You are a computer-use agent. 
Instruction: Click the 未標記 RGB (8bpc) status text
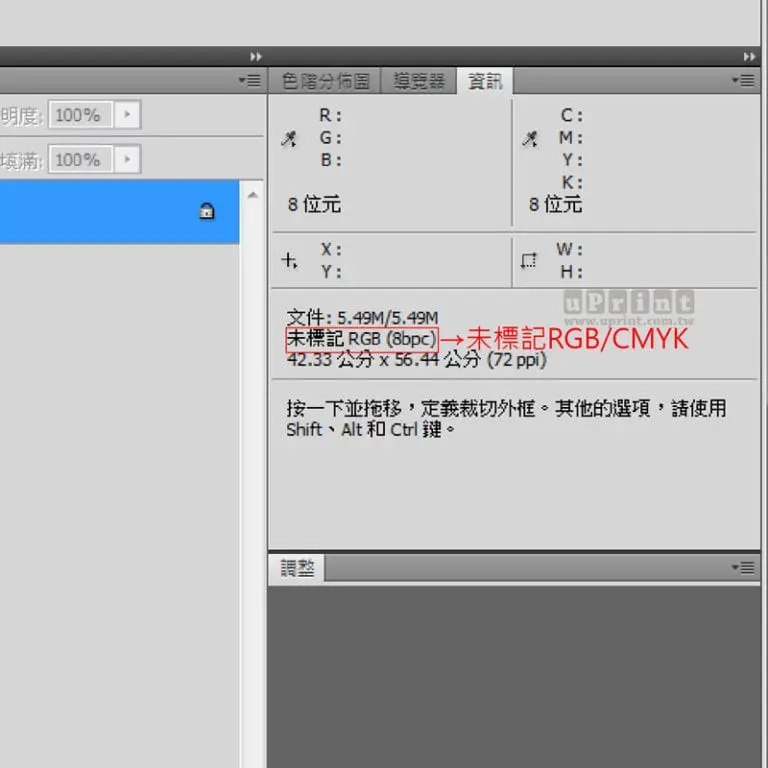point(361,339)
